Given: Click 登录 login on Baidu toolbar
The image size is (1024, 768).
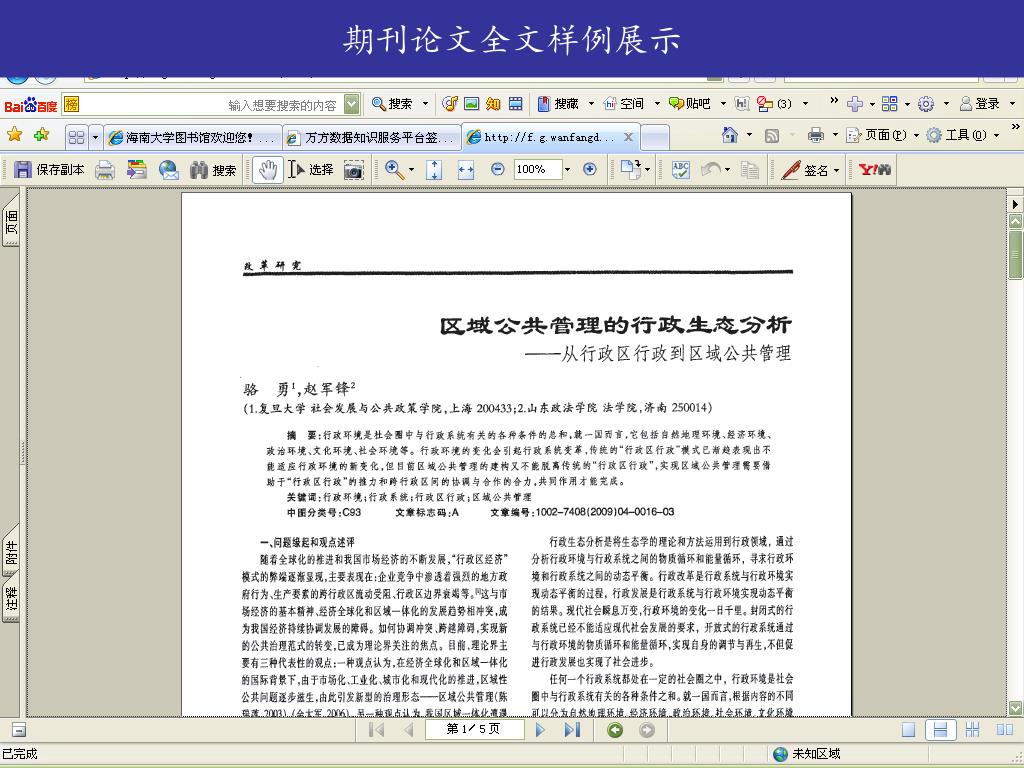Looking at the screenshot, I should (980, 103).
